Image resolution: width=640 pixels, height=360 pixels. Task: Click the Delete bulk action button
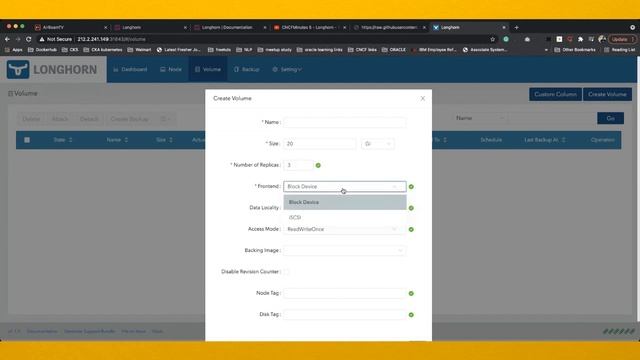pos(31,119)
